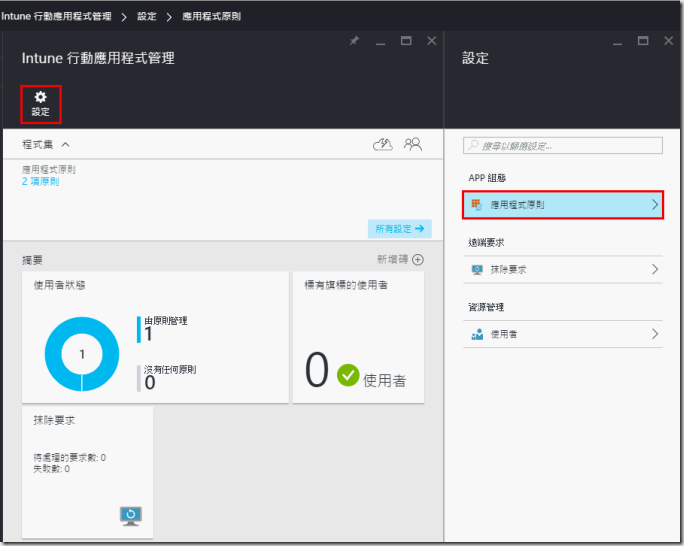
Task: Collapse the 程式集 section
Action: click(x=66, y=145)
